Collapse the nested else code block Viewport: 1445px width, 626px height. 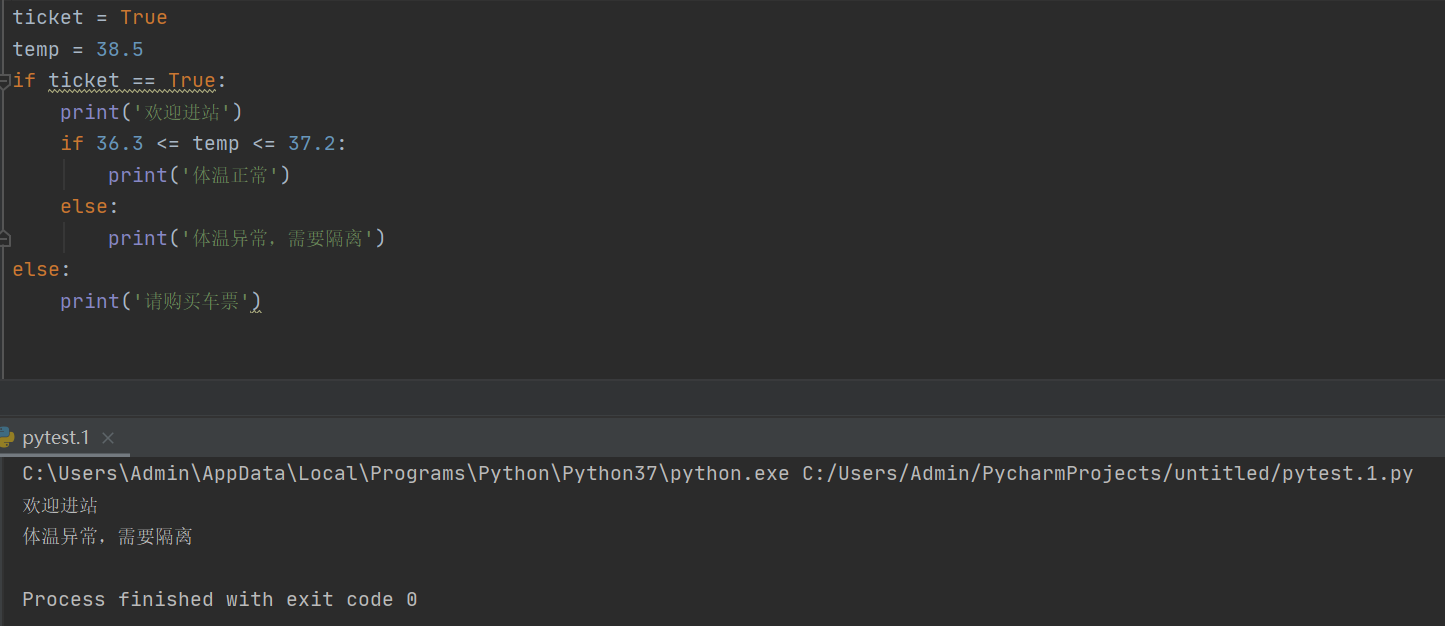tap(3, 237)
